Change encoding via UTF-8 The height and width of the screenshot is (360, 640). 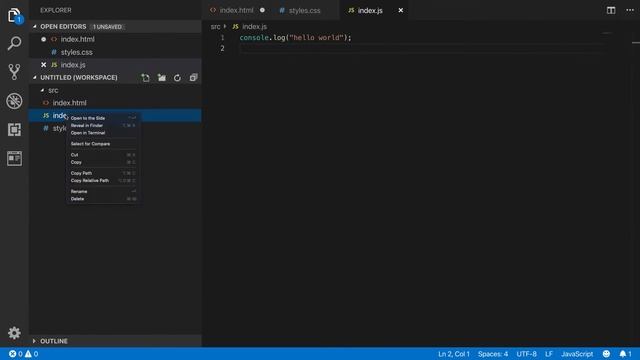pos(526,354)
